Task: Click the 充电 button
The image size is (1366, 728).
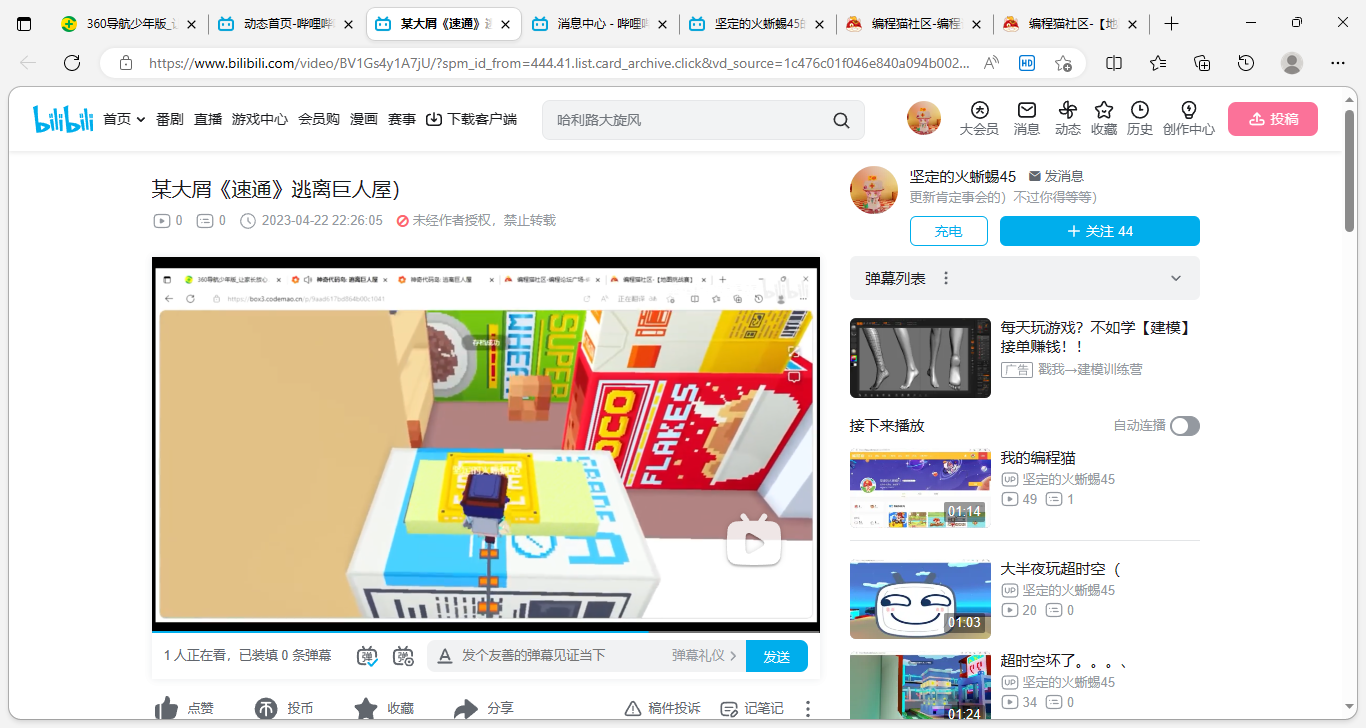Action: coord(949,231)
